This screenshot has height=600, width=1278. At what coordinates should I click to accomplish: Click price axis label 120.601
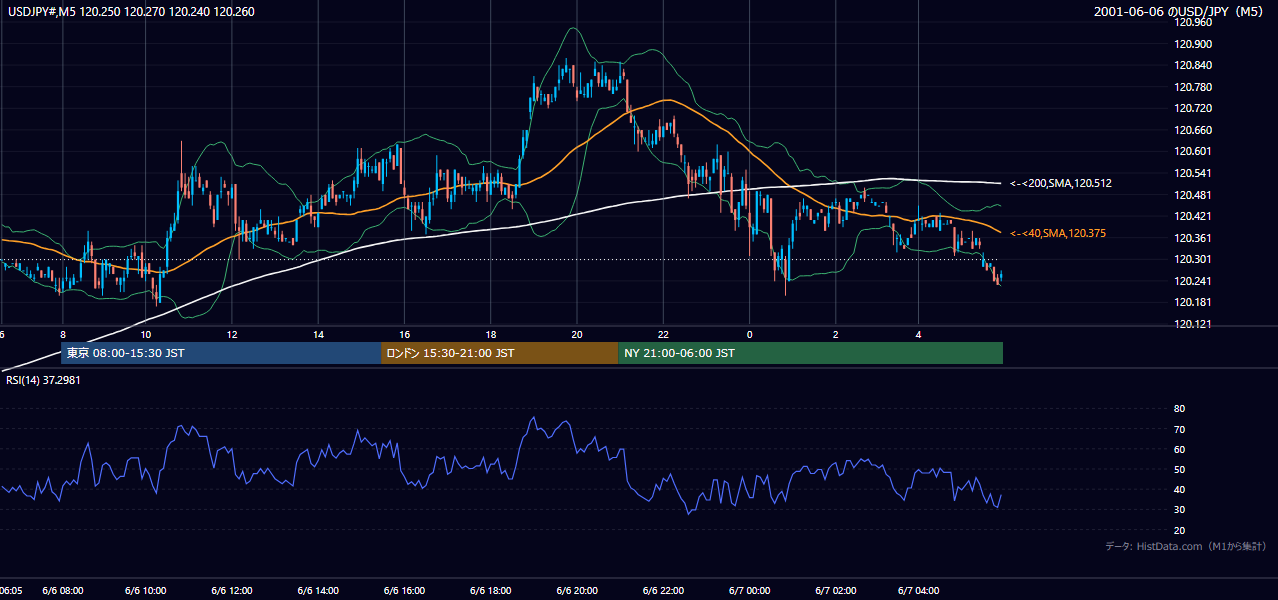pos(1193,152)
